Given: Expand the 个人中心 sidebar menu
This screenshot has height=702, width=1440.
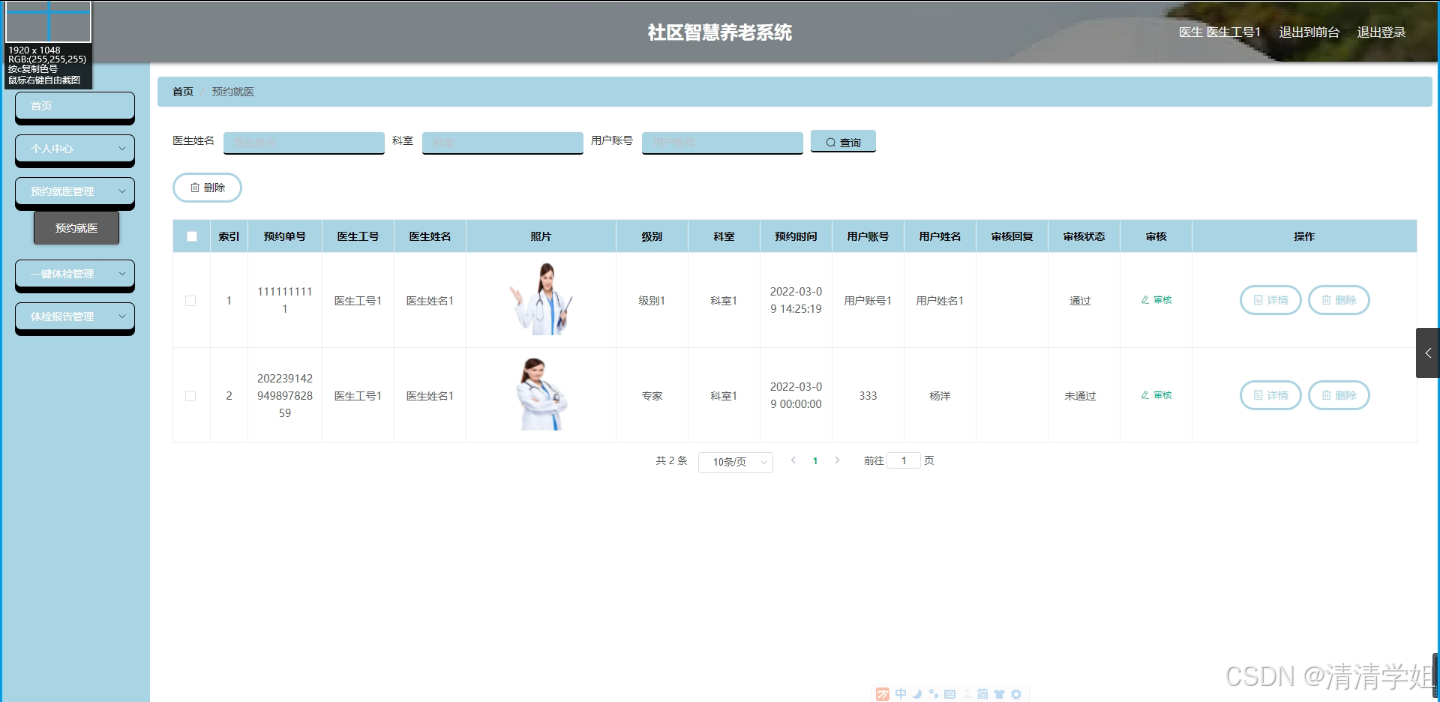Looking at the screenshot, I should click(75, 148).
